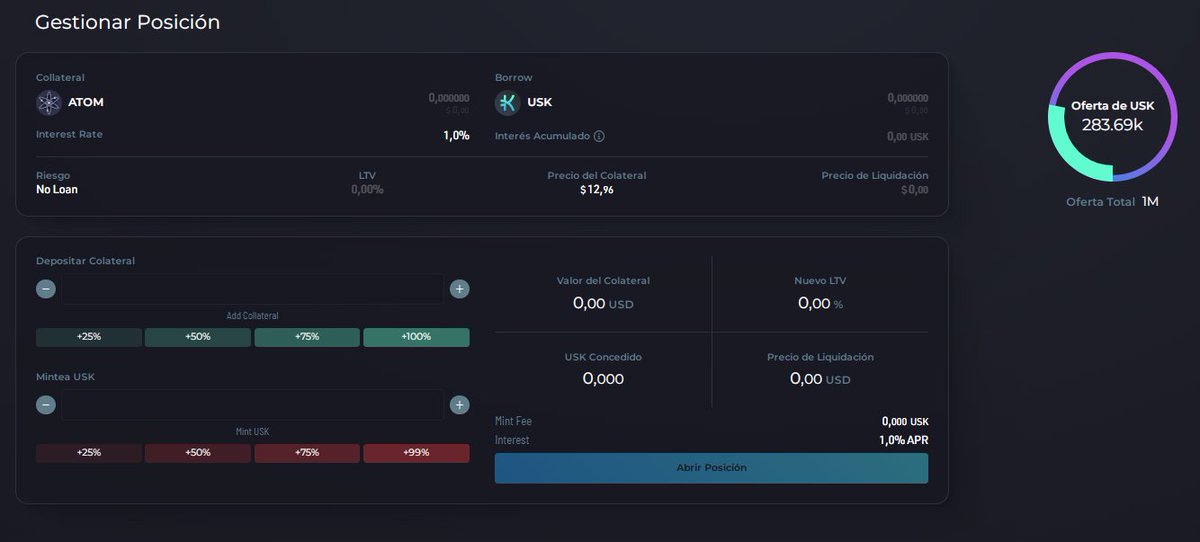Click the ATOM collateral token icon
Image resolution: width=1200 pixels, height=542 pixels.
(49, 102)
